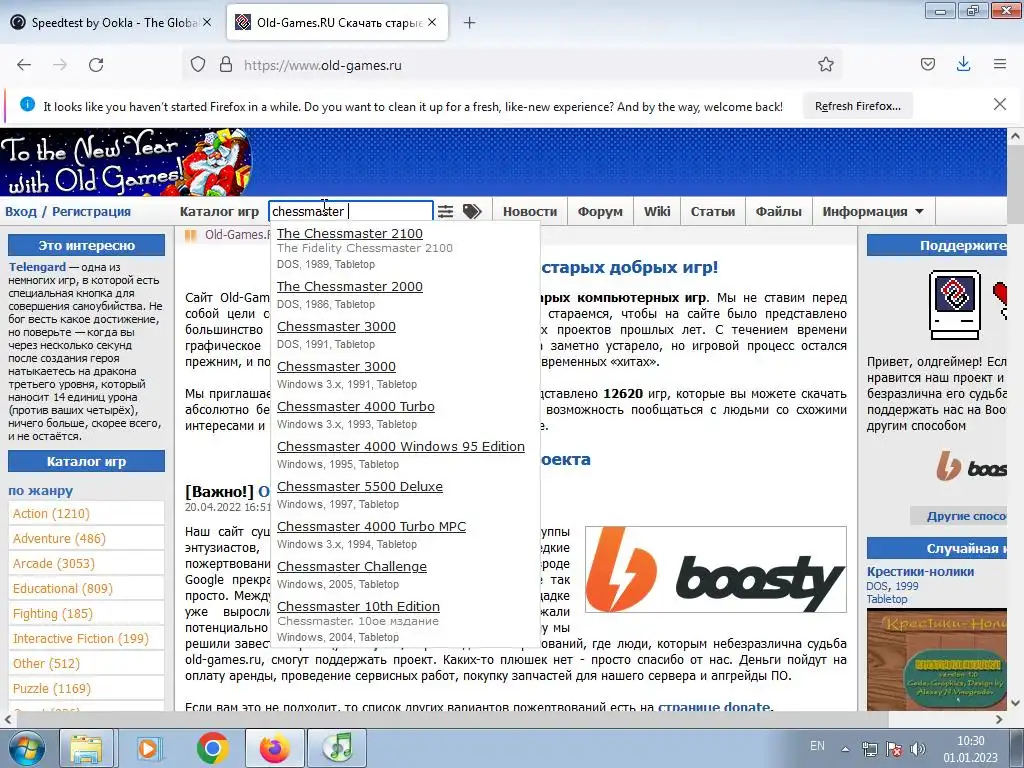Image resolution: width=1024 pixels, height=768 pixels.
Task: Open Action (1210) genre
Action: pyautogui.click(x=51, y=513)
